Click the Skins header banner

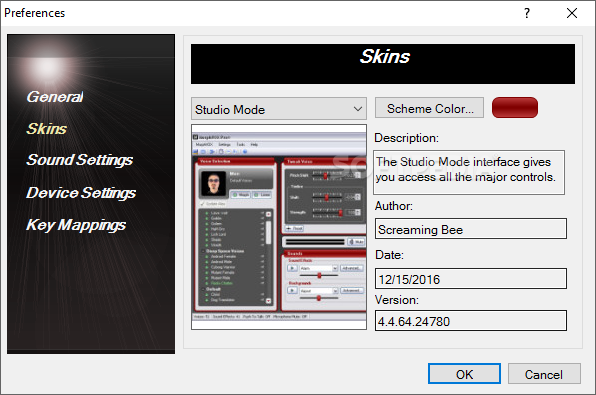[x=383, y=64]
